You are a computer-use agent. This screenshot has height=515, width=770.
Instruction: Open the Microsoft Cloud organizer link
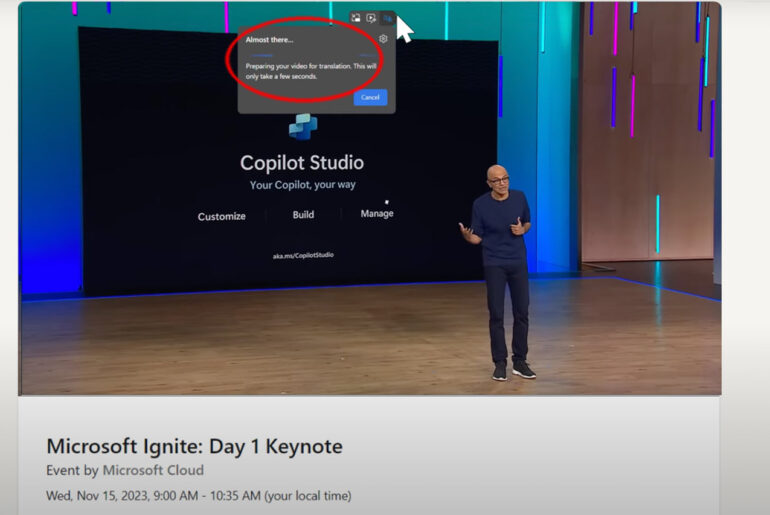point(153,470)
